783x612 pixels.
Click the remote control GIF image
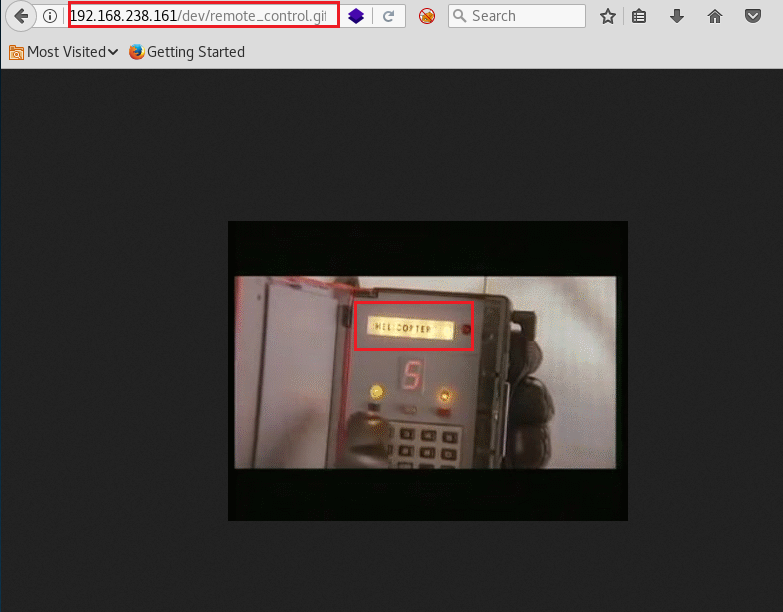(x=428, y=371)
